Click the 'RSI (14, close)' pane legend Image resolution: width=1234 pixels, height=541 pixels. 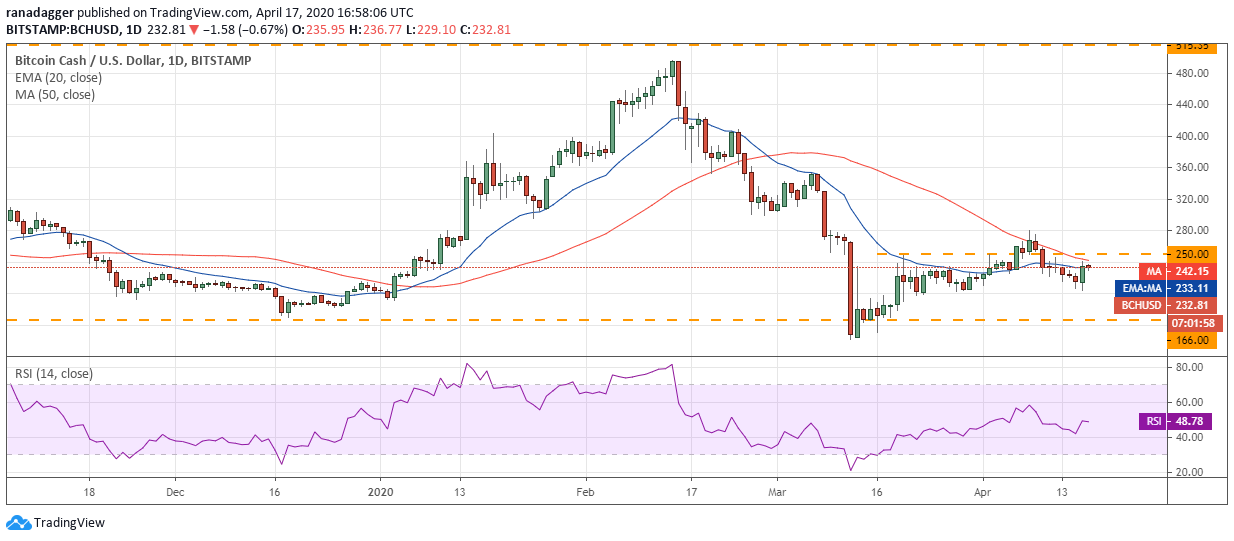[x=53, y=374]
